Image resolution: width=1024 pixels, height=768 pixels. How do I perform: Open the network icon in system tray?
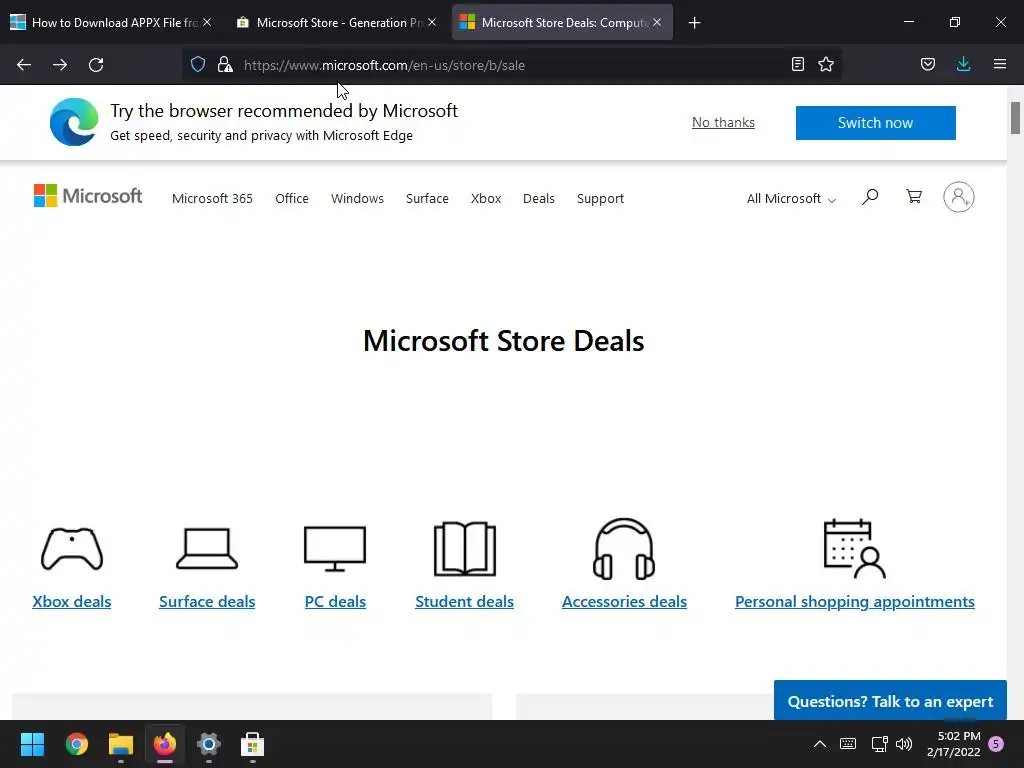879,744
